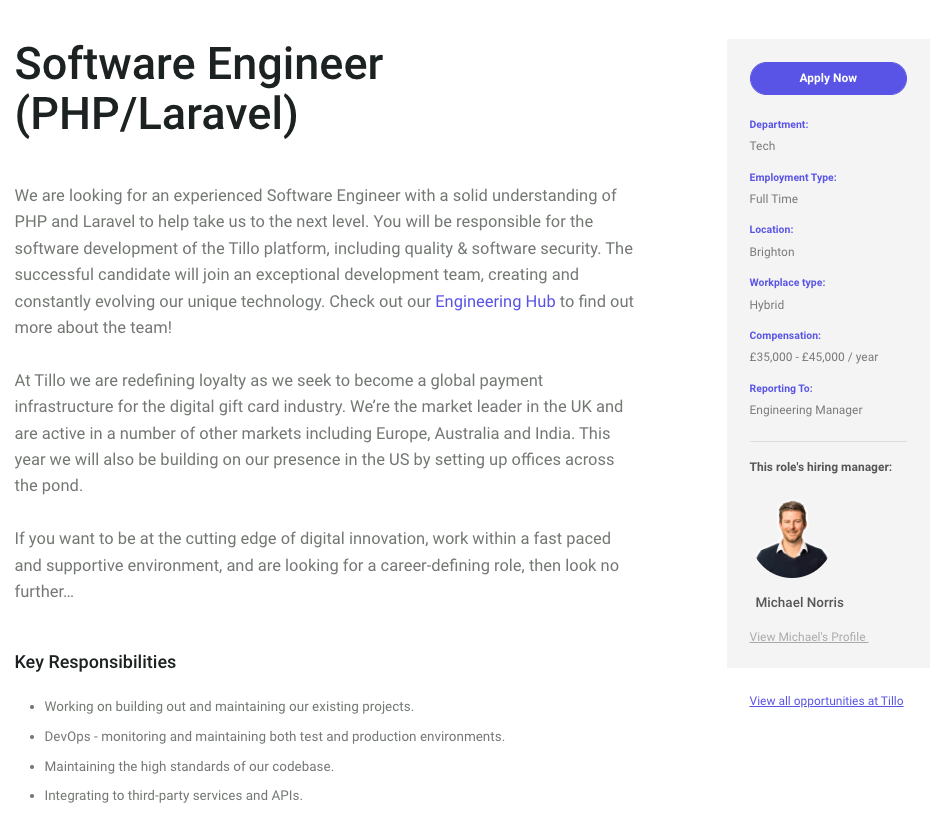The height and width of the screenshot is (825, 944).
Task: Click paragraph starting 'If you want to be'
Action: click(317, 565)
